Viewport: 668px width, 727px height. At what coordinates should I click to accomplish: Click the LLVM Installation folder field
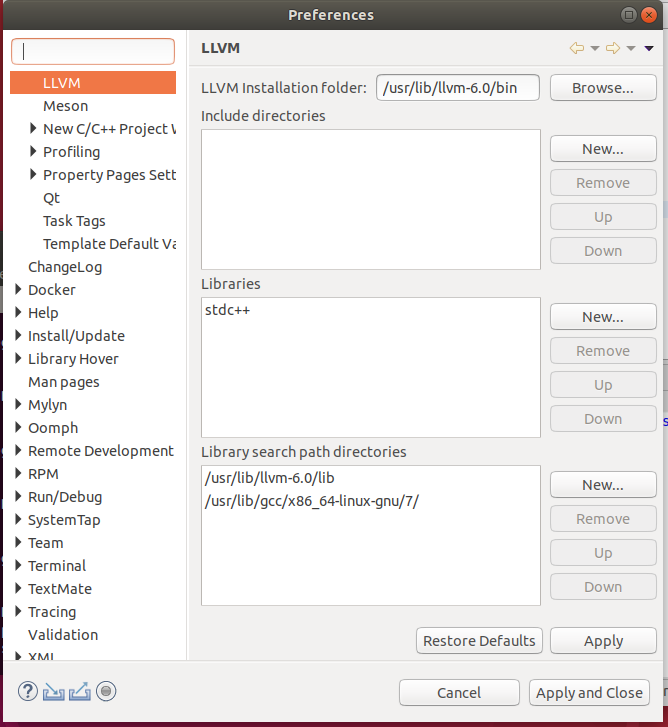(458, 88)
